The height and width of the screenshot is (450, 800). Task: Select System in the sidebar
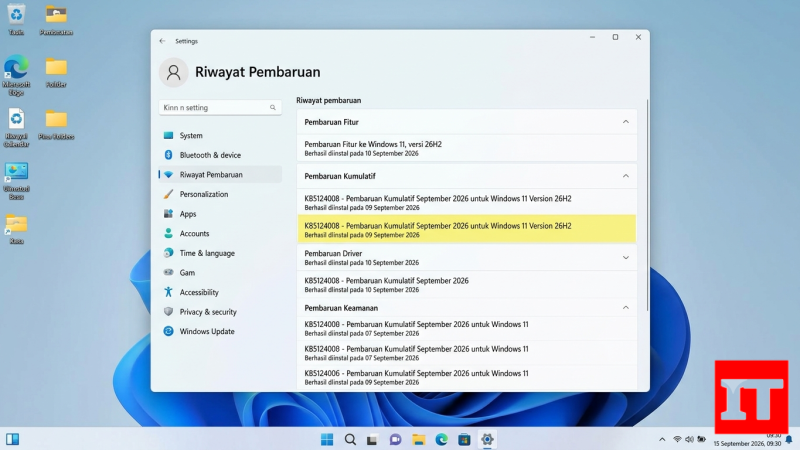tap(220, 135)
